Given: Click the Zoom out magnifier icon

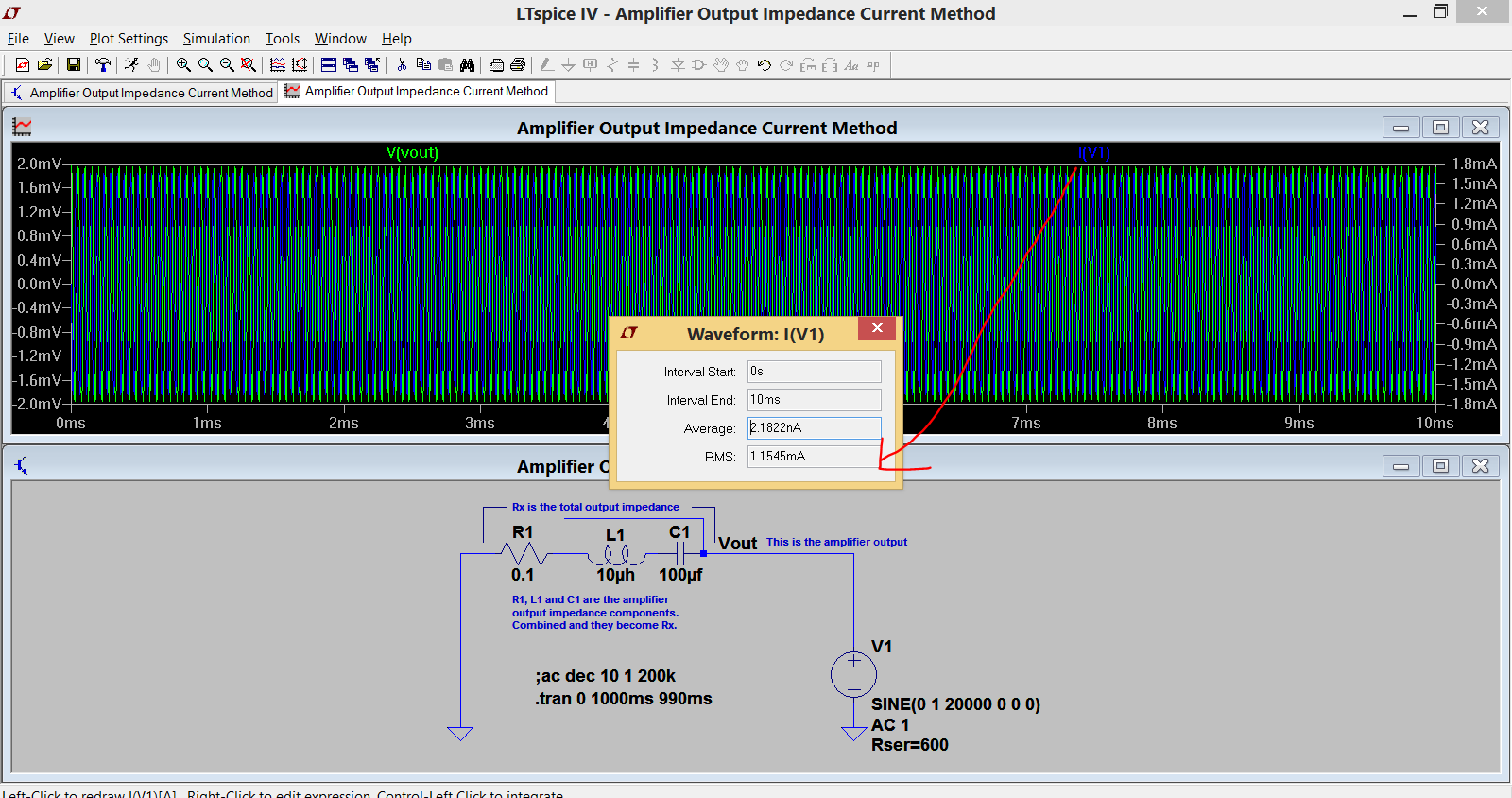Looking at the screenshot, I should click(227, 64).
